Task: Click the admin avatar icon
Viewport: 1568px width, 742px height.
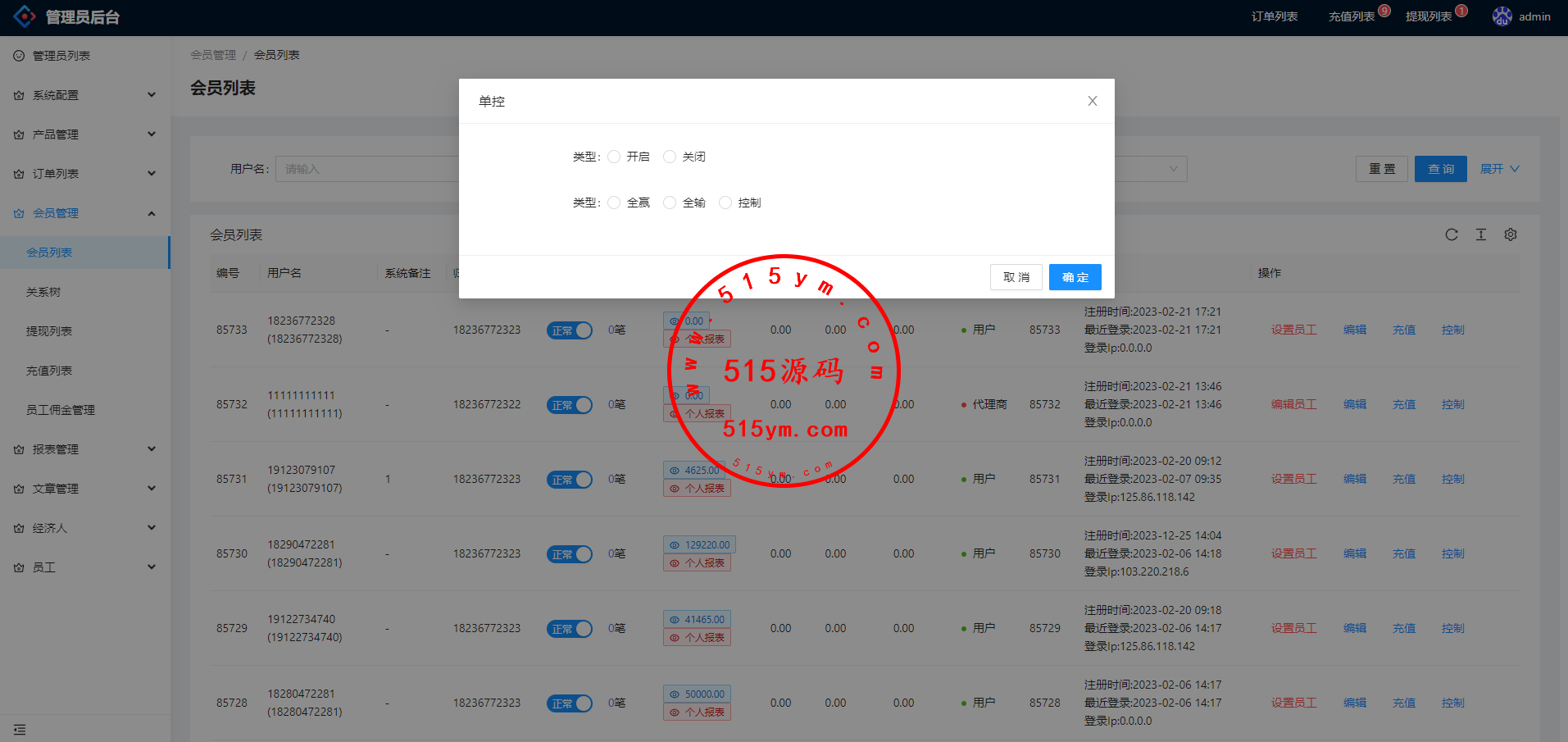Action: [1502, 16]
